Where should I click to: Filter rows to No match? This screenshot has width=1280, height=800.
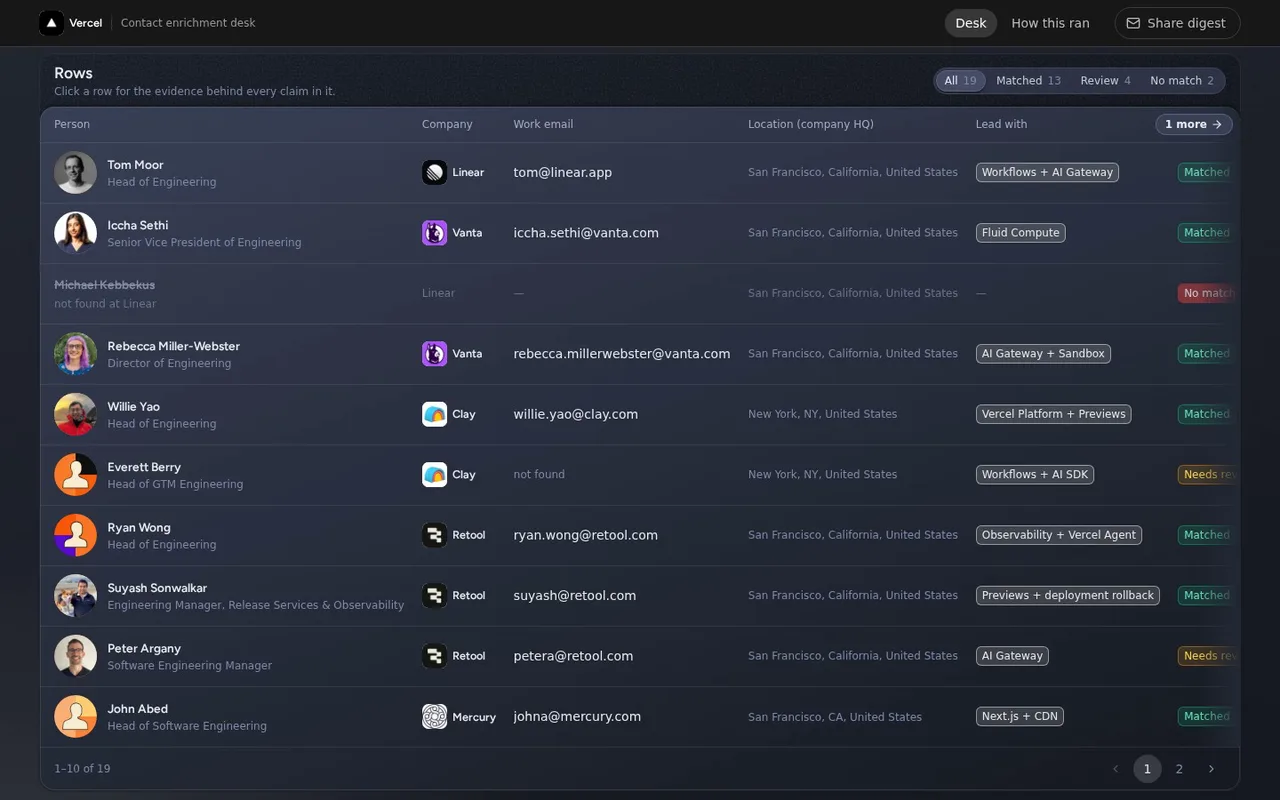[x=1182, y=81]
